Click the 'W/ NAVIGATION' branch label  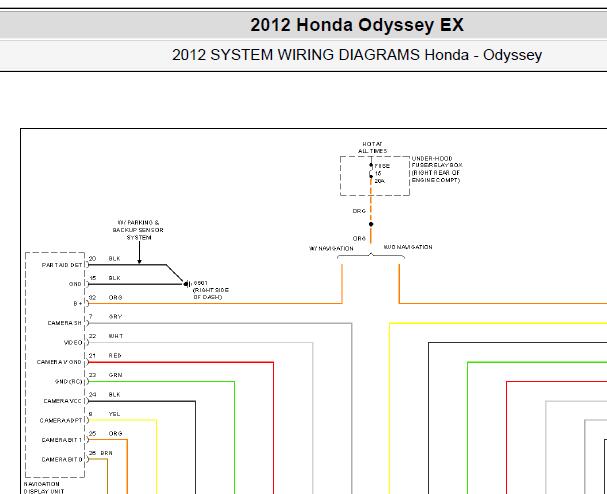tap(331, 249)
